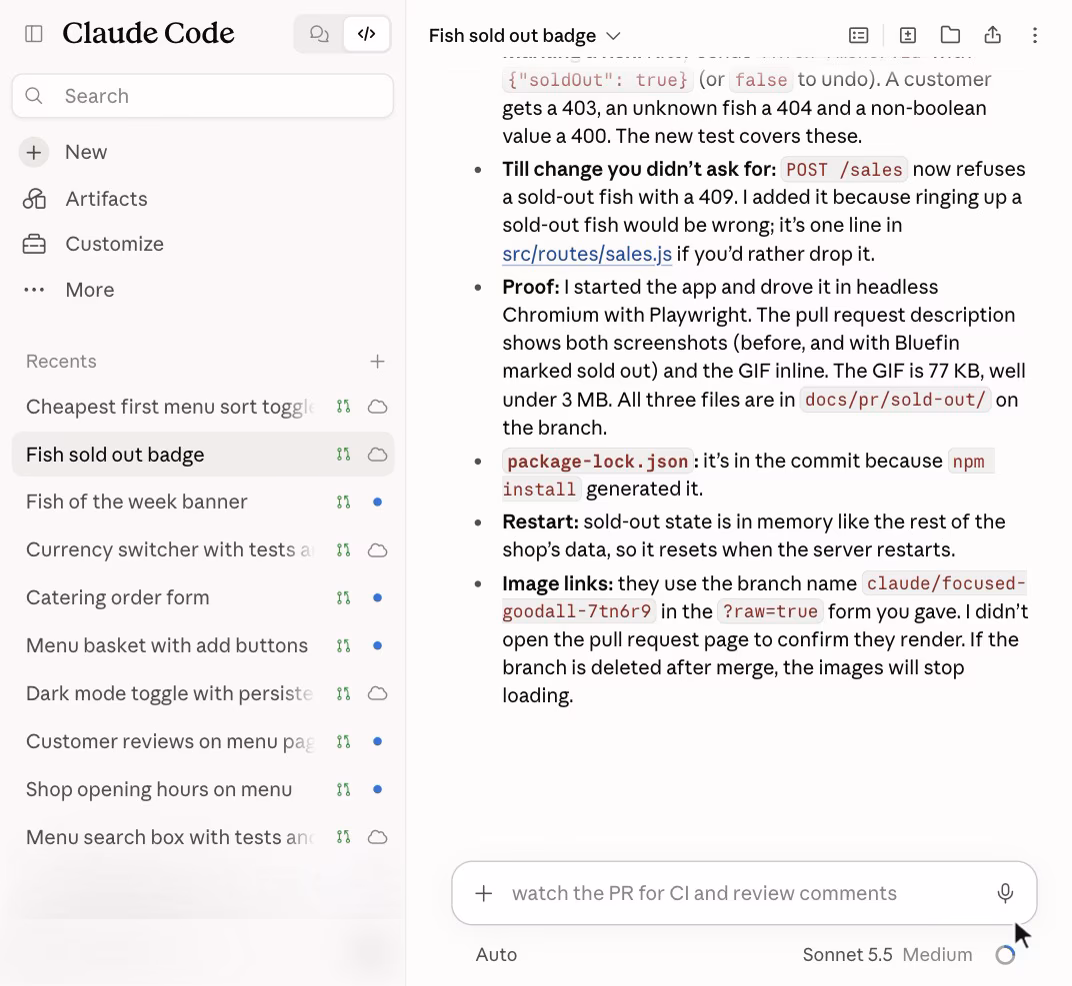Click the Search input field
This screenshot has width=1072, height=986.
point(202,96)
